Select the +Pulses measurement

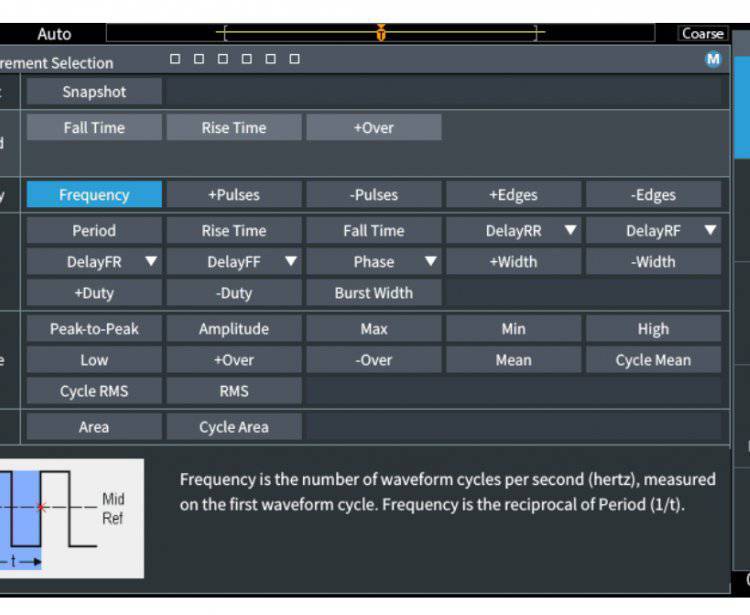(x=234, y=195)
